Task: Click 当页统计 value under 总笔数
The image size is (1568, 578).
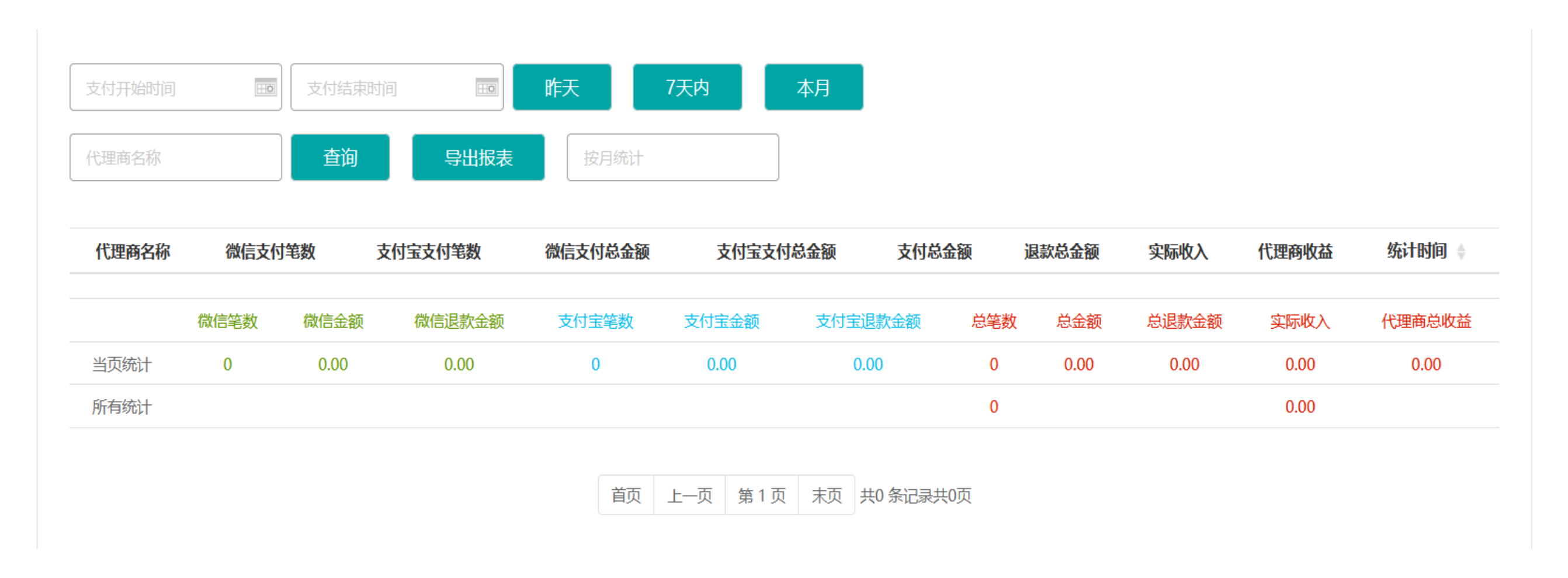Action: (993, 364)
